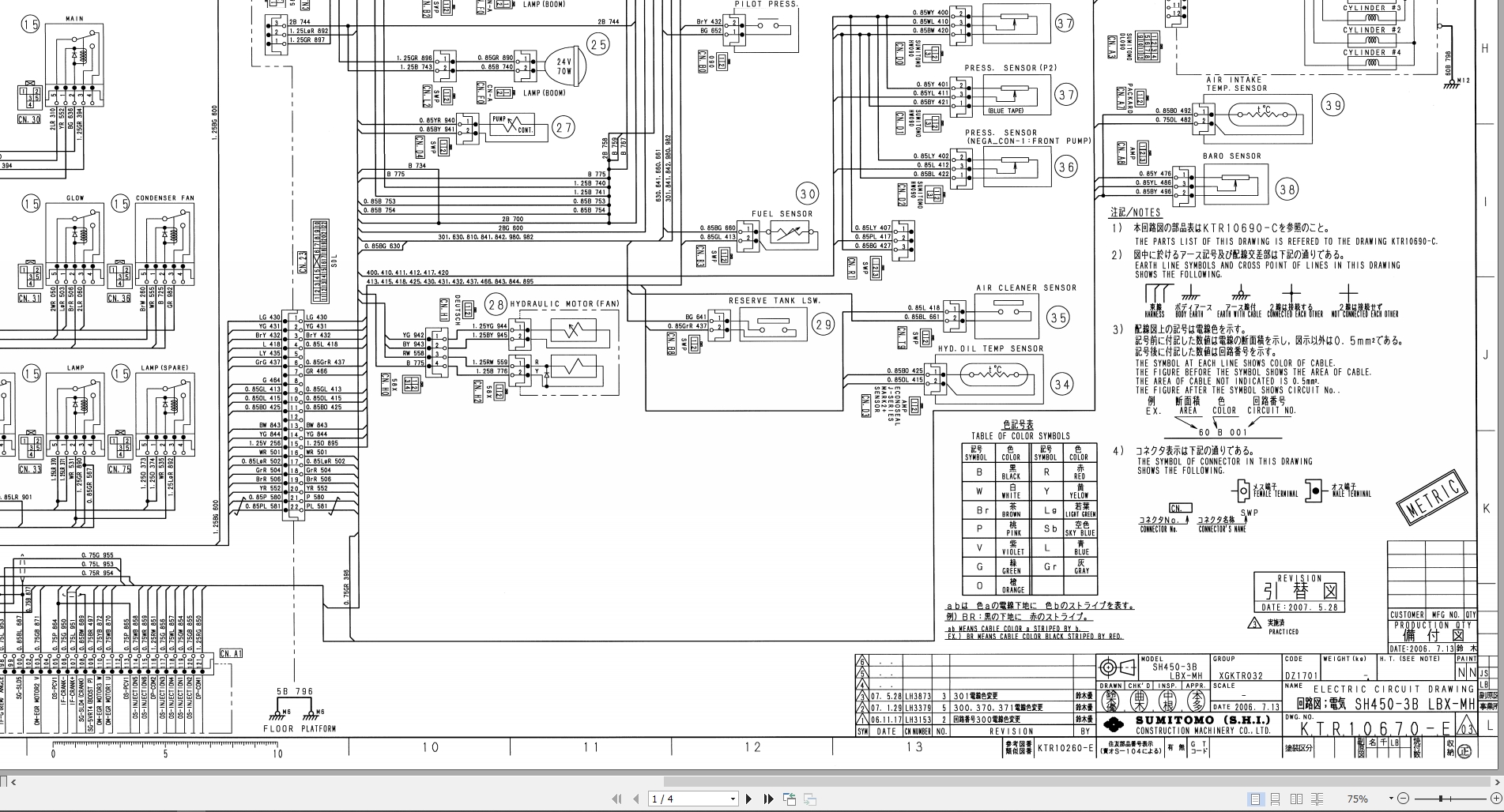Advance to the next page
Image resolution: width=1504 pixels, height=812 pixels.
(748, 799)
